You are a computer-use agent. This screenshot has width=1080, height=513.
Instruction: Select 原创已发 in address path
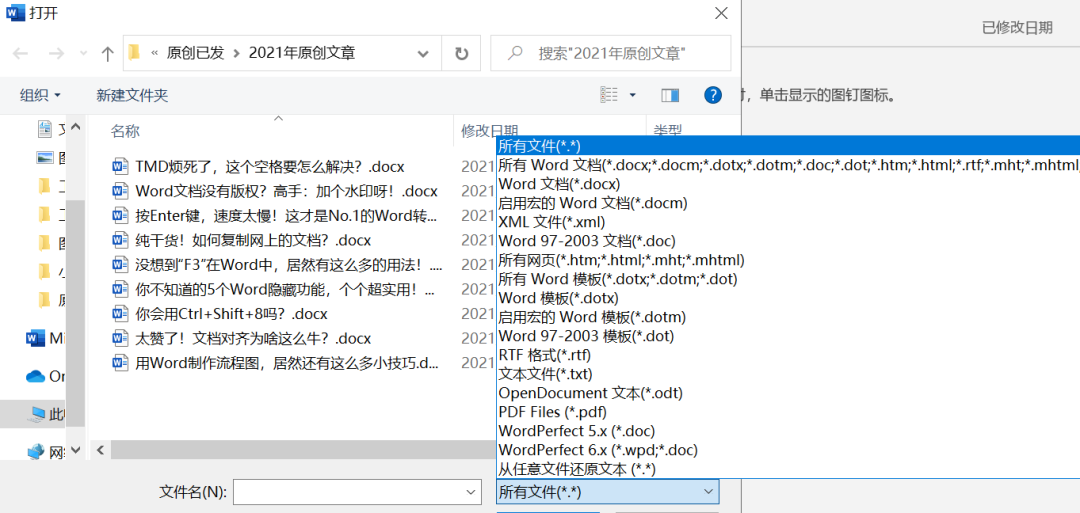(x=196, y=53)
